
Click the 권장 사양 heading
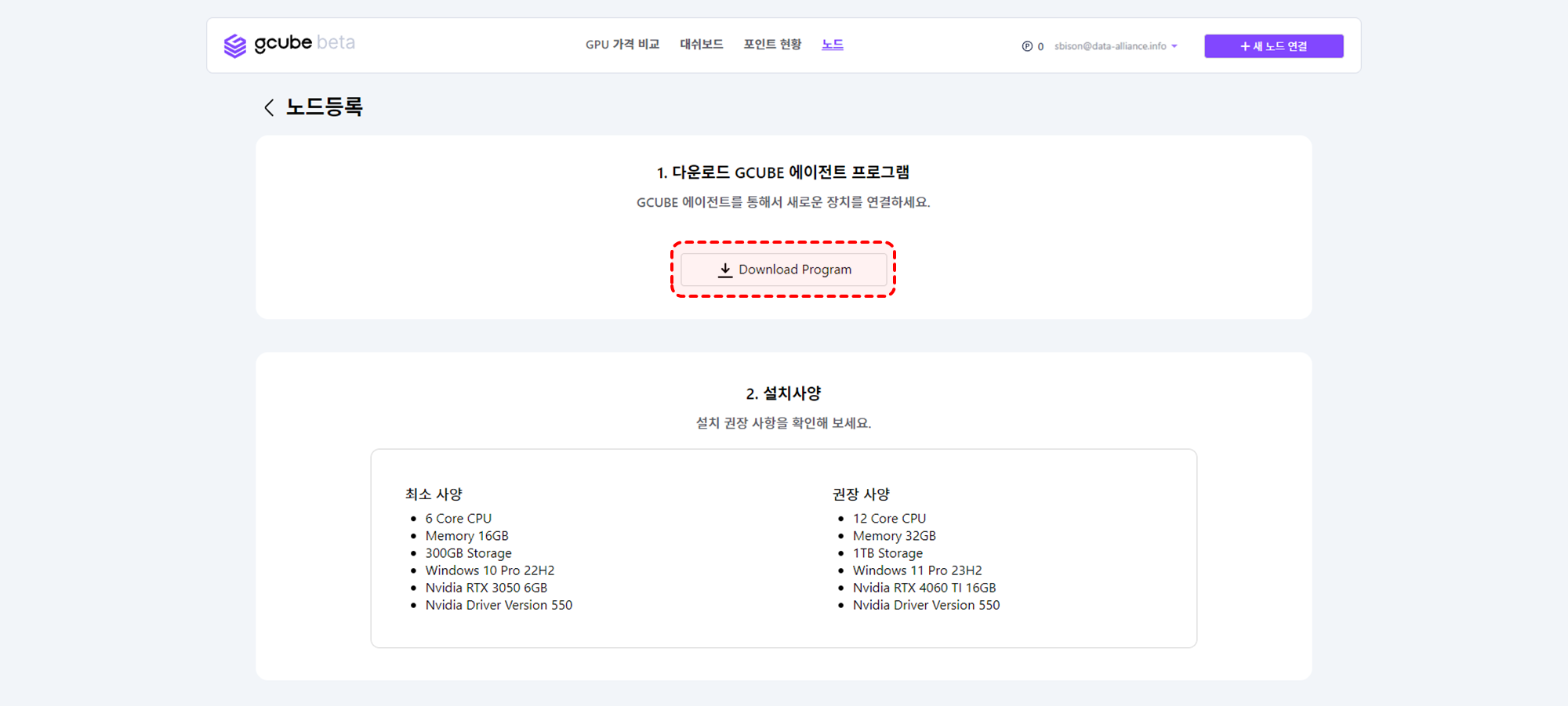click(x=861, y=494)
